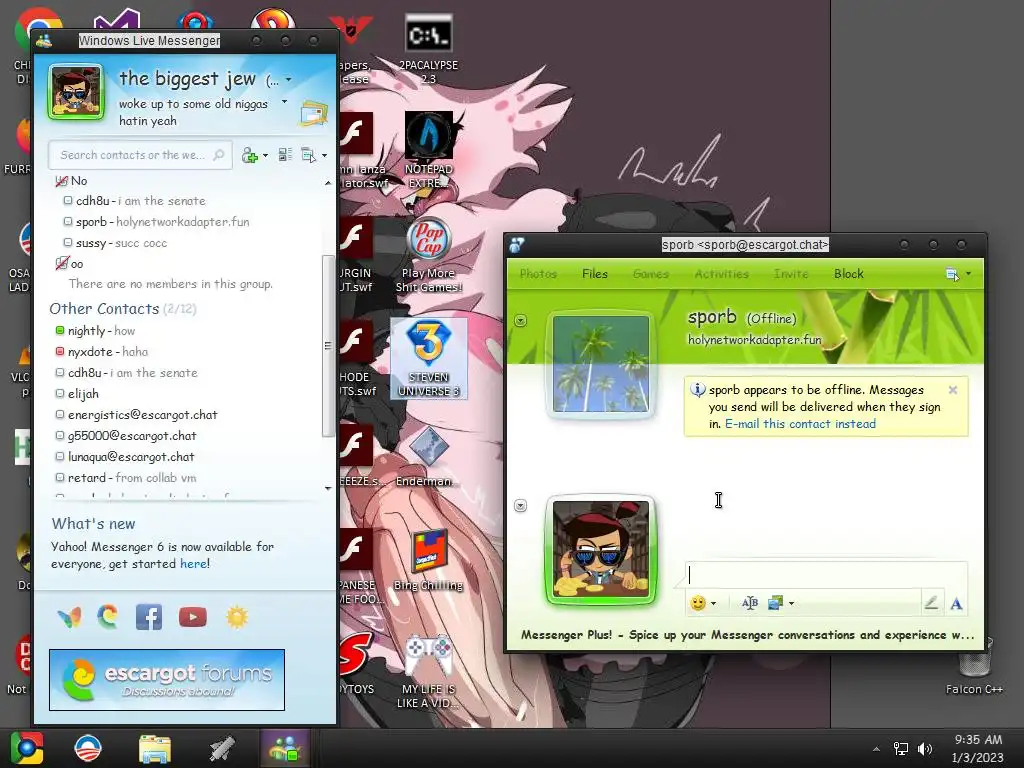Select contact g55000@escargot.chat
The width and height of the screenshot is (1024, 768).
[x=125, y=436]
